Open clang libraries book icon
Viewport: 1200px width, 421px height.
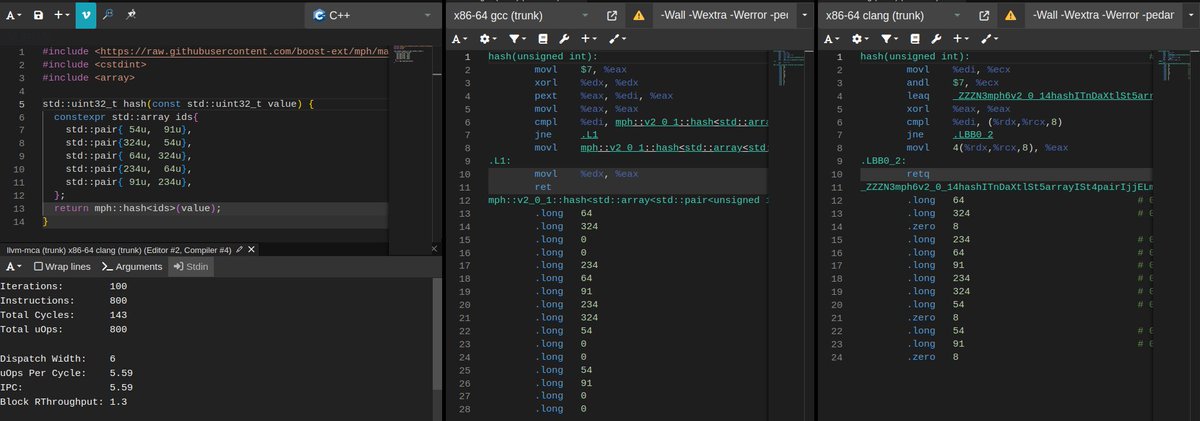(x=915, y=39)
